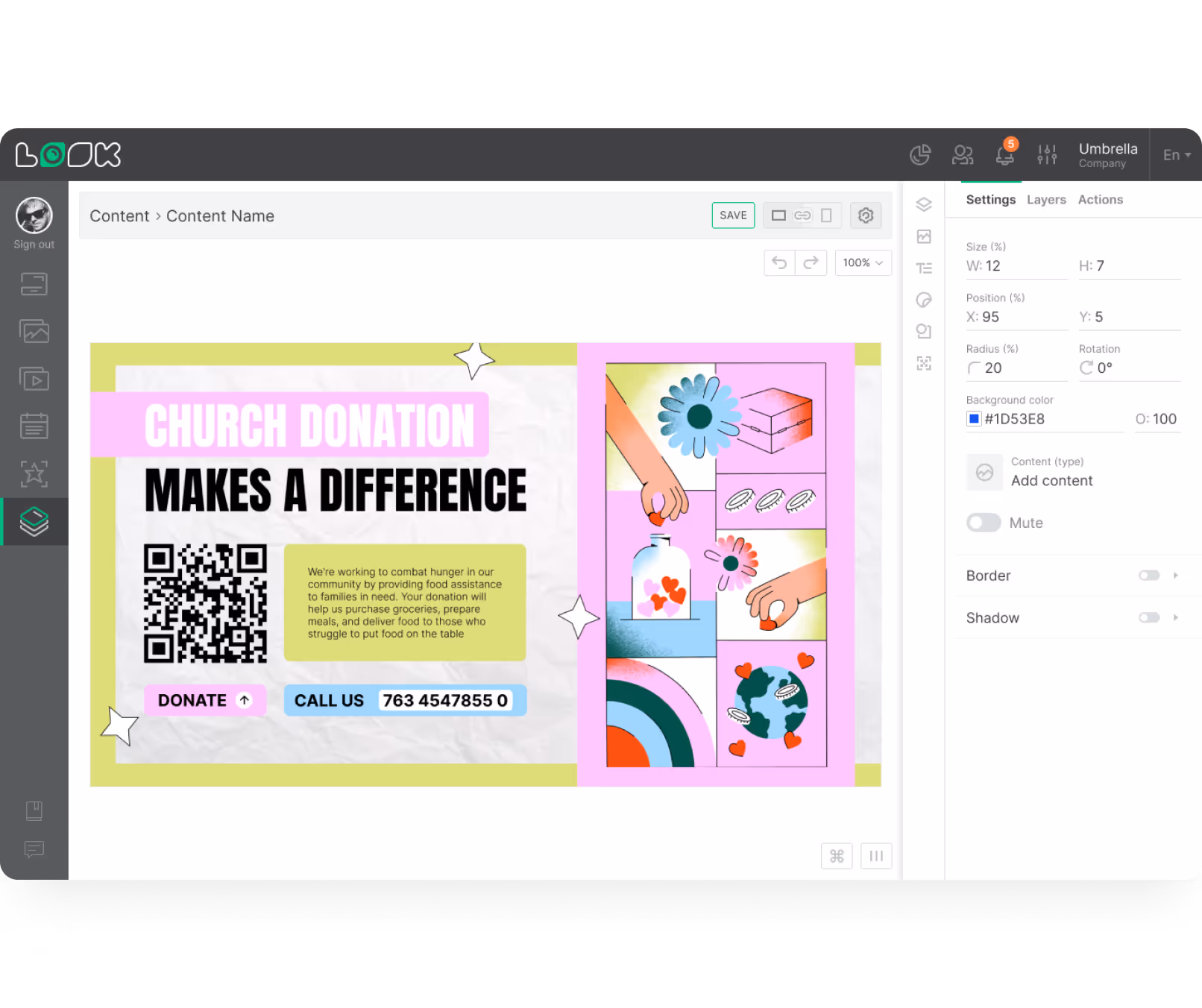The height and width of the screenshot is (1008, 1202).
Task: Select the CALL US element on canvas
Action: tap(405, 700)
